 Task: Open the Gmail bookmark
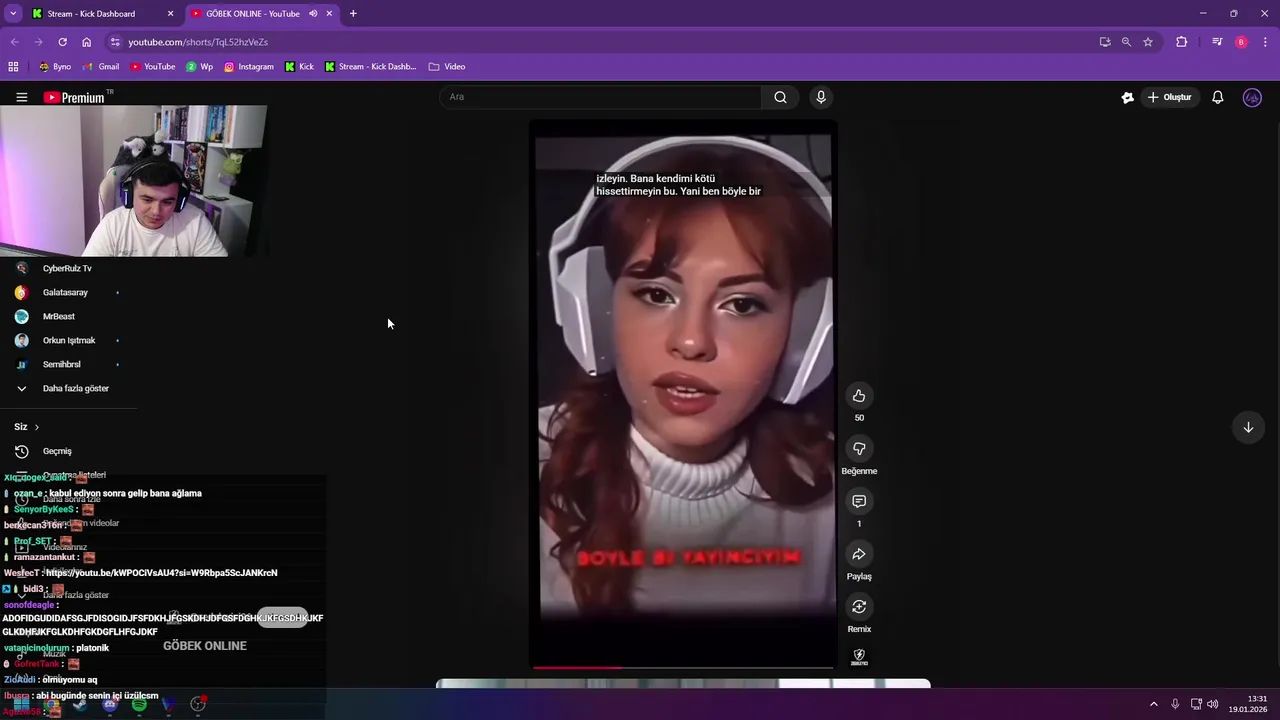point(101,67)
